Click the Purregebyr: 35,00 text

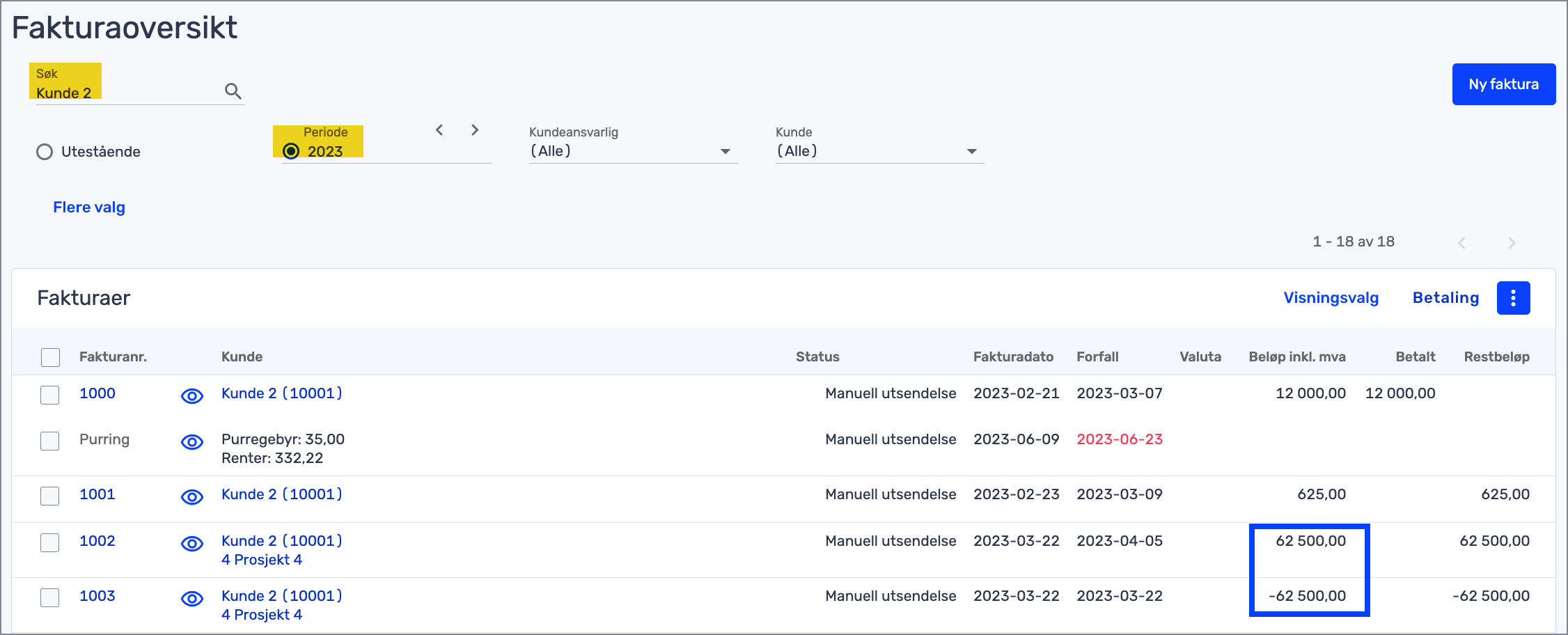(x=283, y=439)
